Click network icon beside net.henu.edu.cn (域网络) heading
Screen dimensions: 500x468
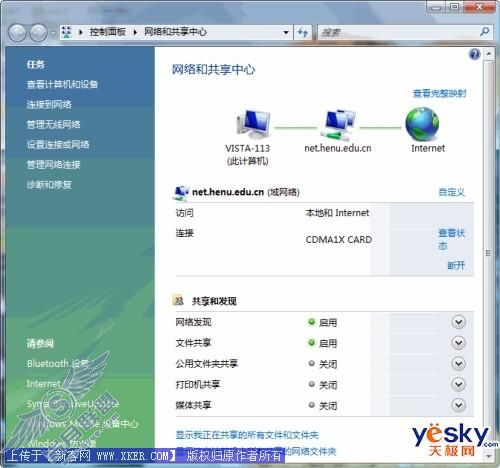click(181, 193)
